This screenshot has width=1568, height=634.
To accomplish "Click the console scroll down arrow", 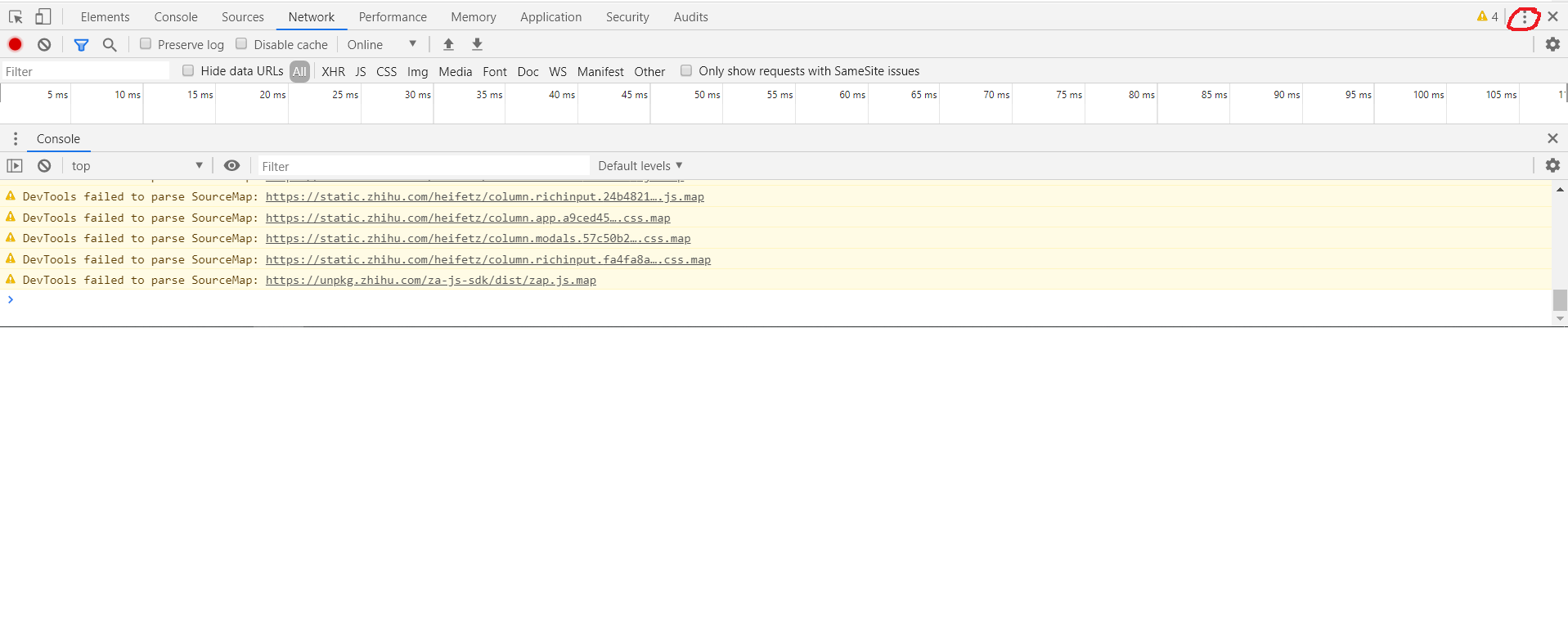I will (1560, 318).
